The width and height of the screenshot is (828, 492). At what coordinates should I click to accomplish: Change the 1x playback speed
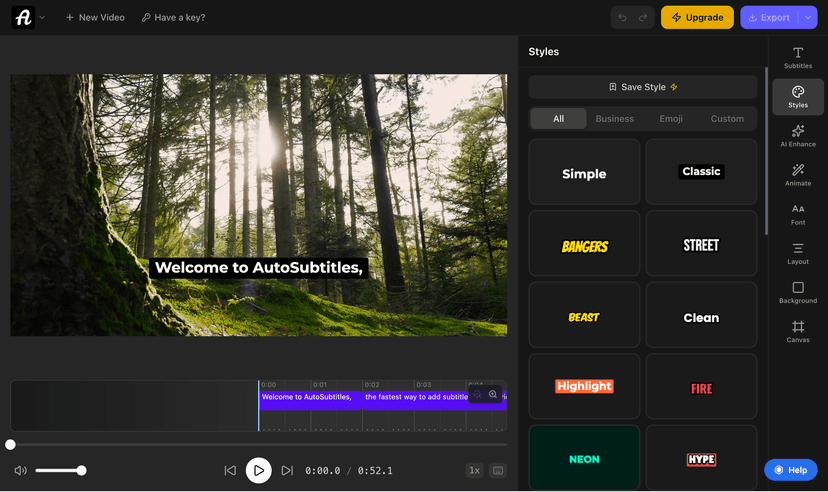click(x=474, y=470)
